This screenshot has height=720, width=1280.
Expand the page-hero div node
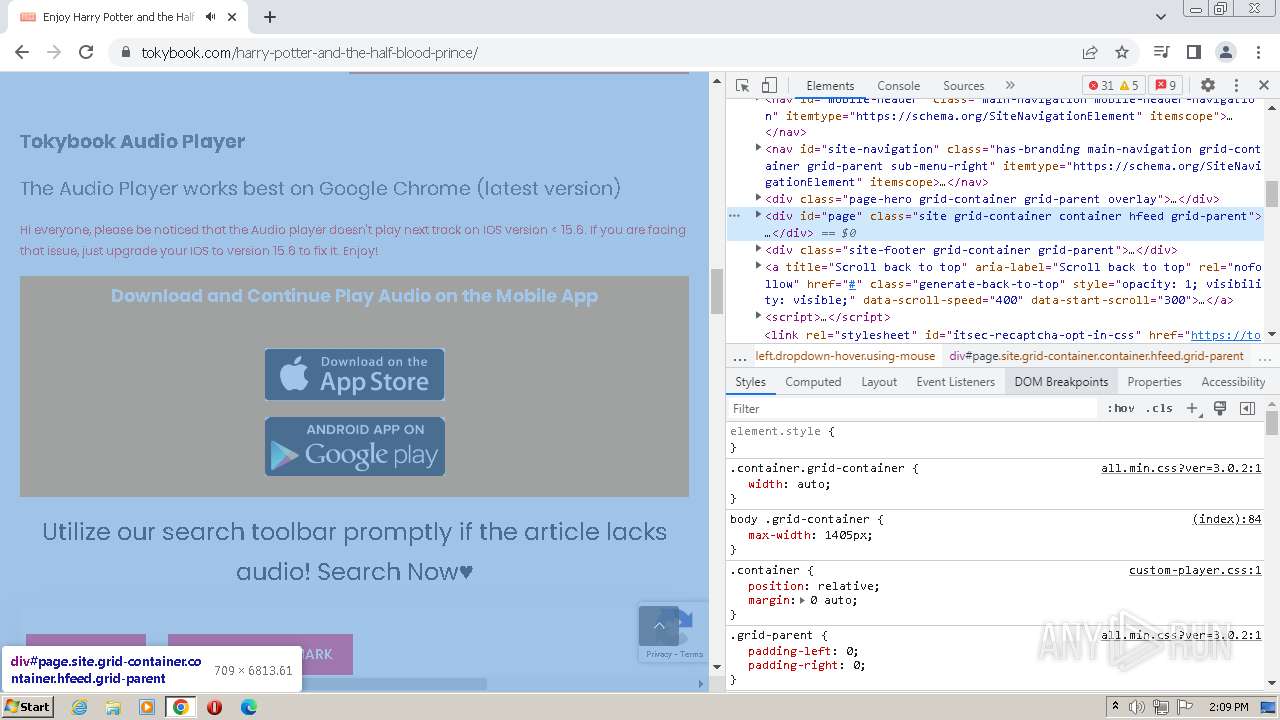[758, 198]
